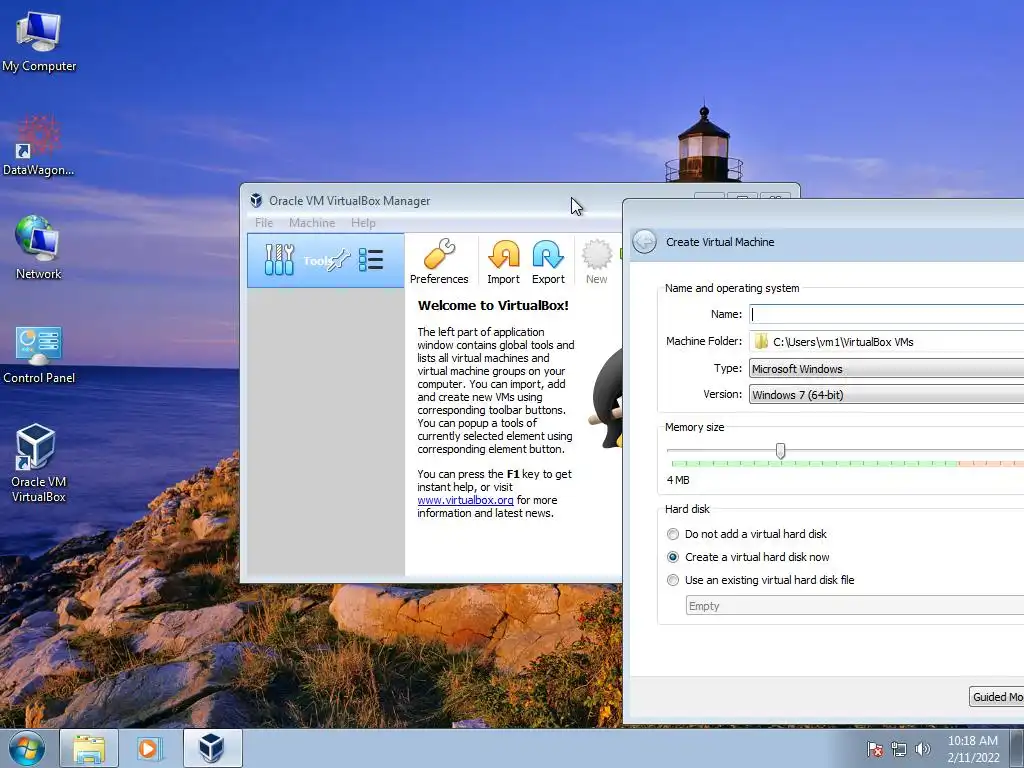Click the New machine toolbar icon
The height and width of the screenshot is (768, 1024).
coord(596,261)
